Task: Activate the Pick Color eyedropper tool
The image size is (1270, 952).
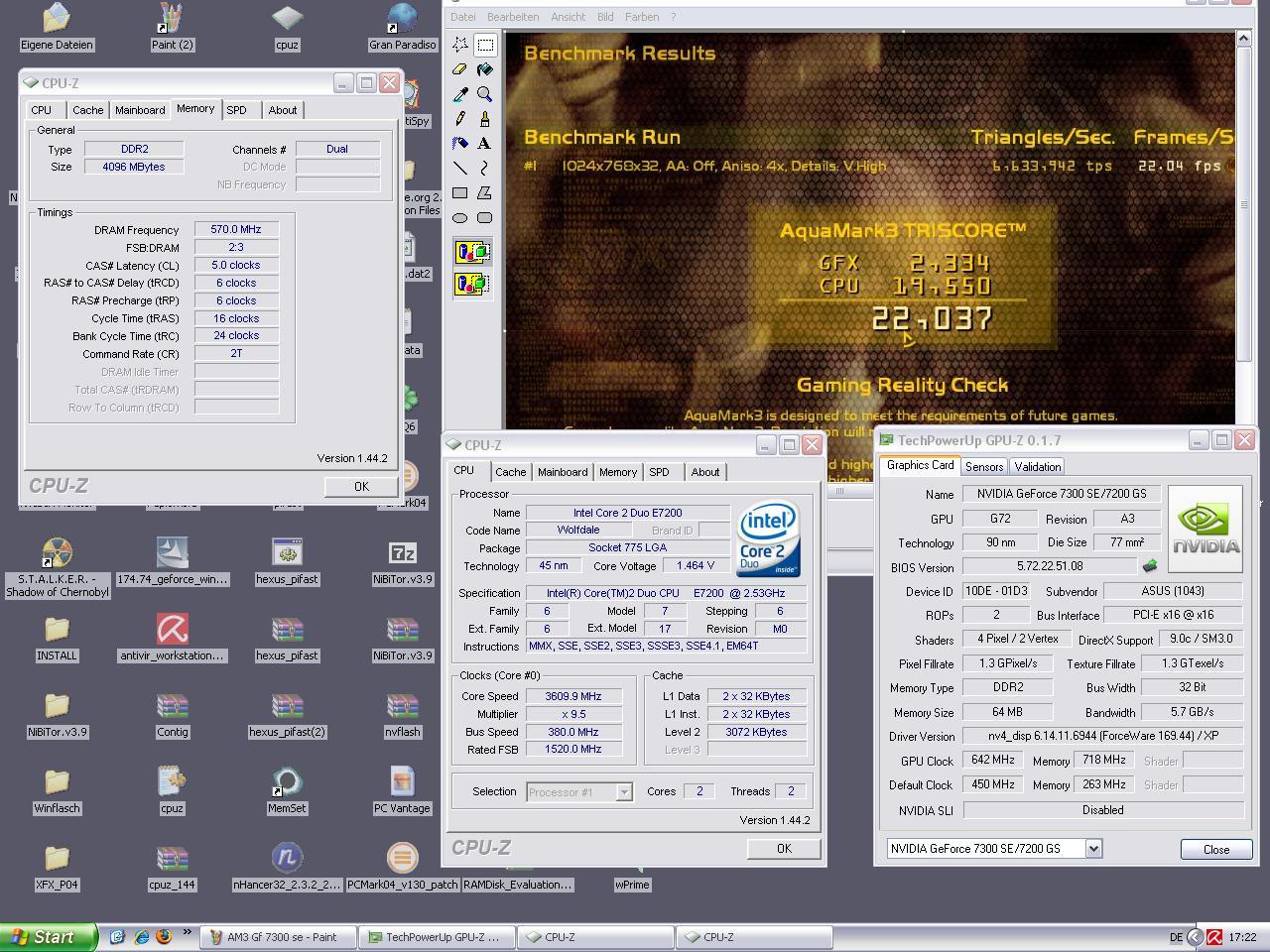Action: pos(460,94)
